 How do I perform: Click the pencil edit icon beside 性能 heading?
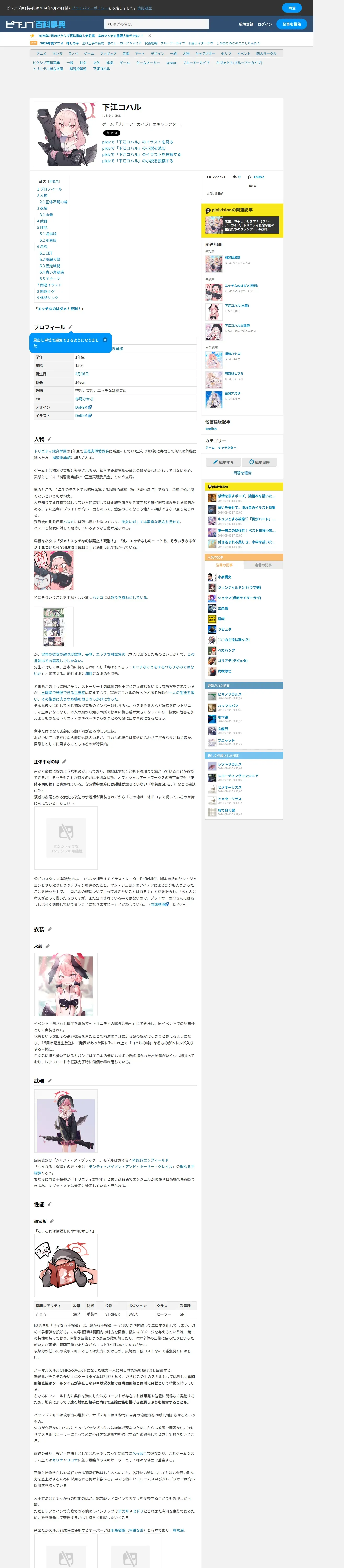50,1204
